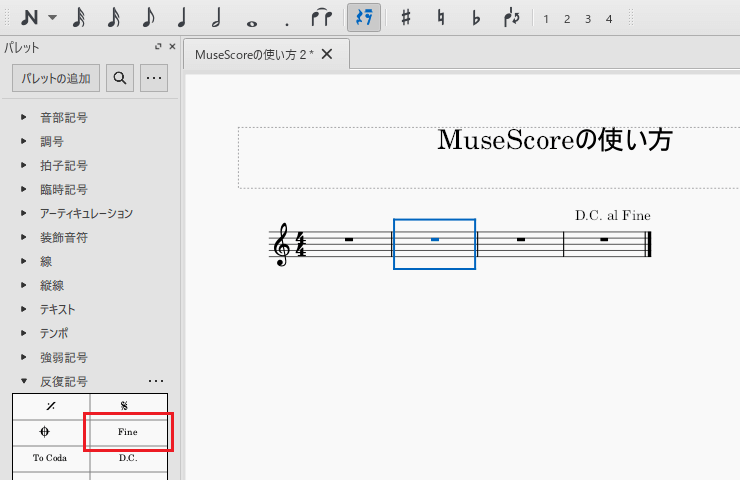Screen dimensions: 740x480
Task: Open note input mode dropdown arrow
Action: [52, 18]
